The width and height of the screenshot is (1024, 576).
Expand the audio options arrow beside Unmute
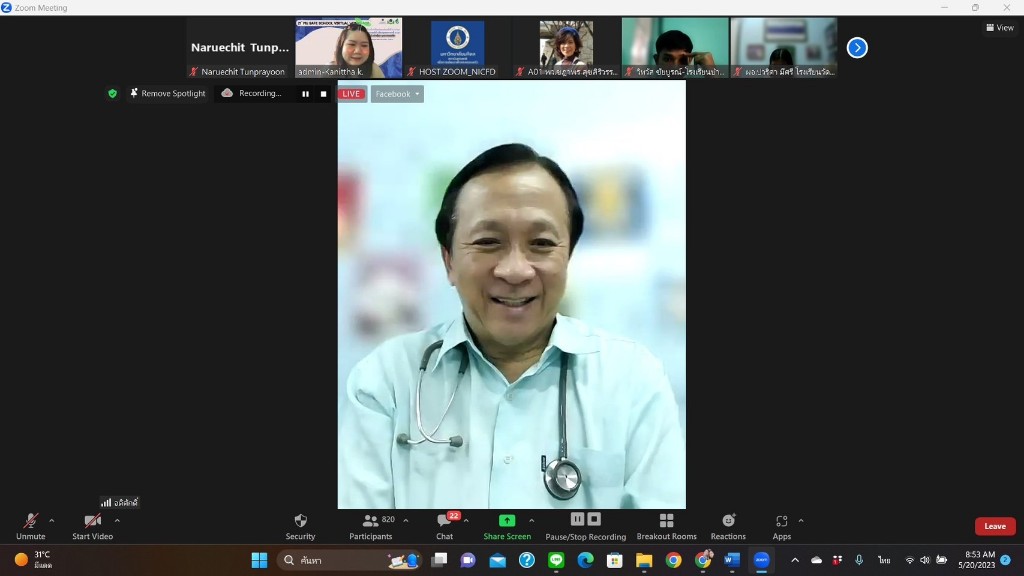click(52, 520)
